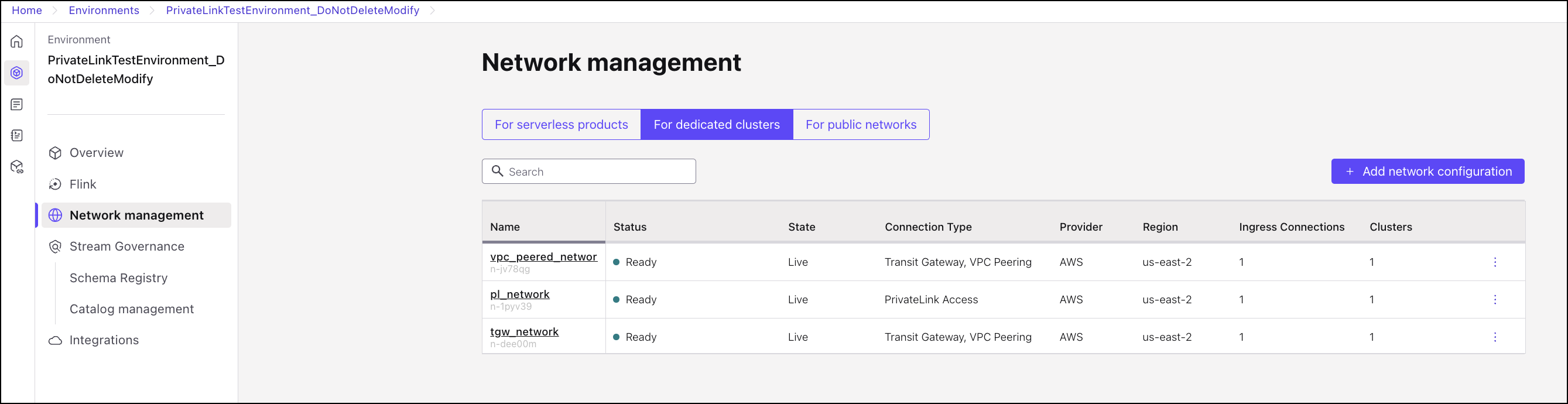Open the pl_network link
This screenshot has width=1568, height=404.
(x=519, y=295)
